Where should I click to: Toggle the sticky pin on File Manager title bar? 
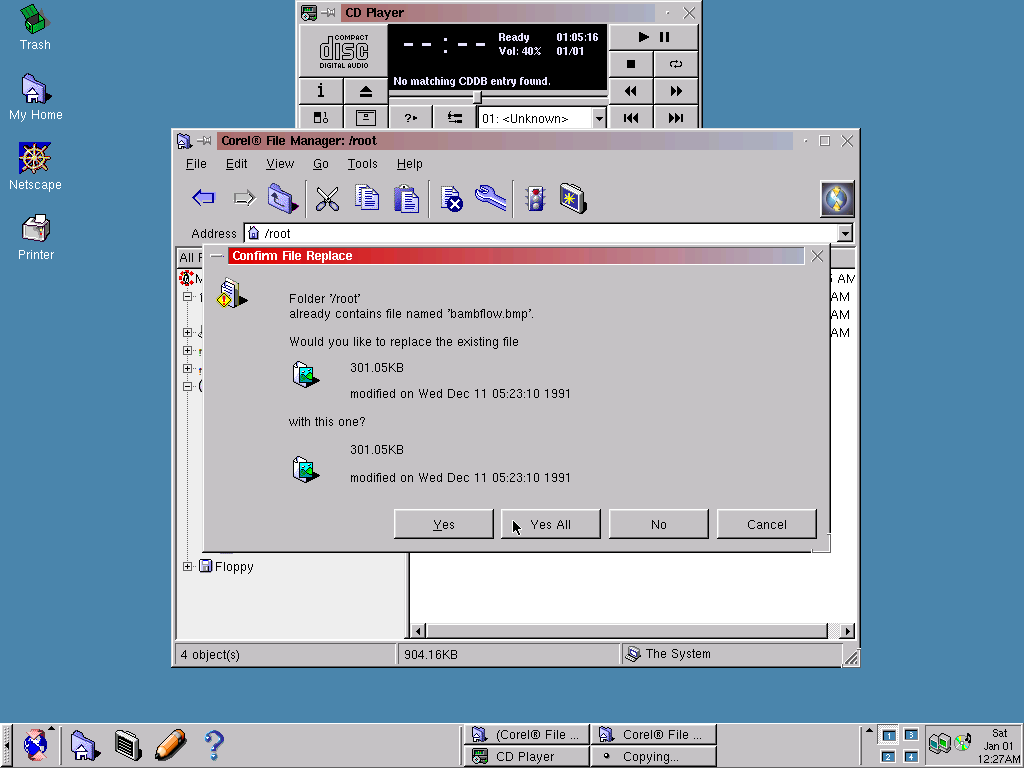(204, 141)
